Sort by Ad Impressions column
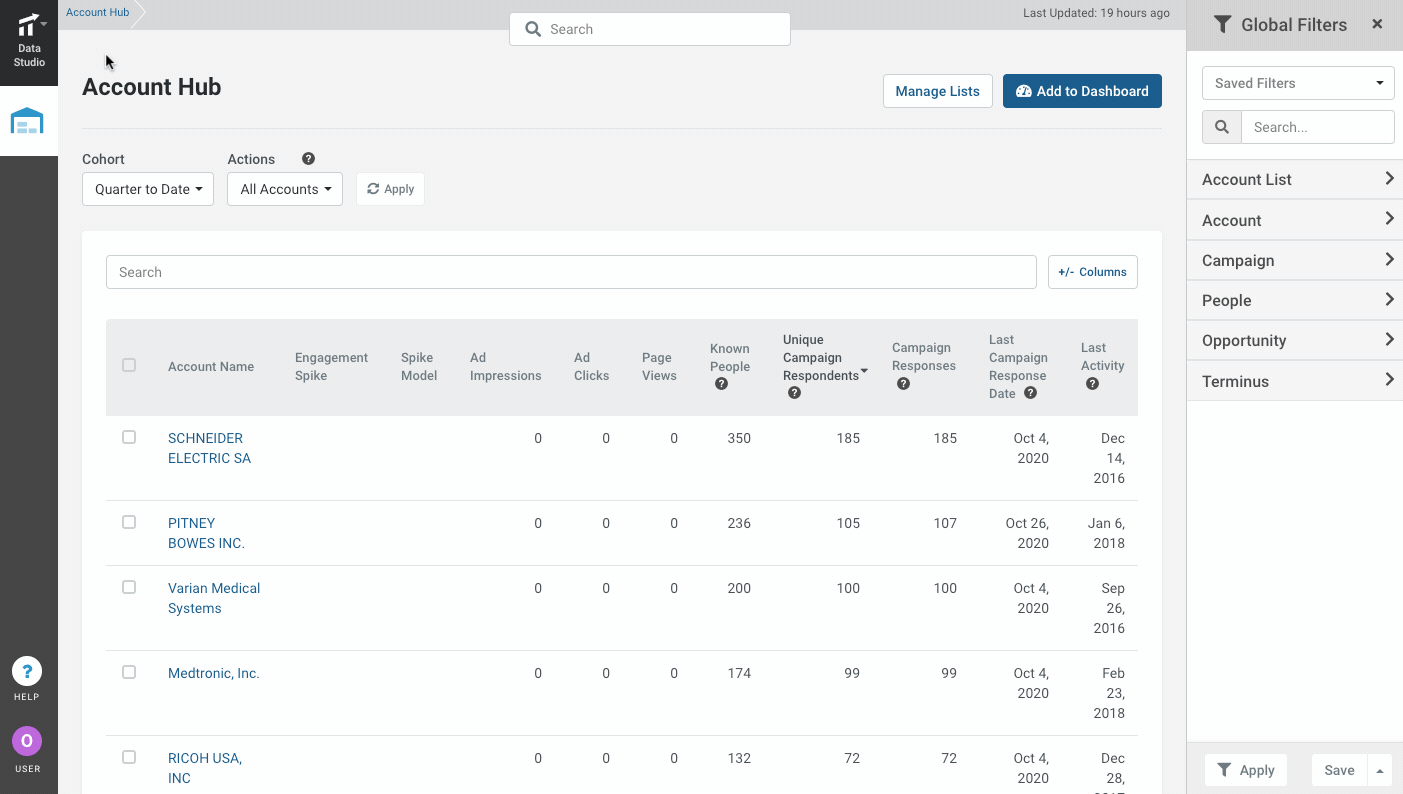This screenshot has width=1403, height=794. pos(505,366)
